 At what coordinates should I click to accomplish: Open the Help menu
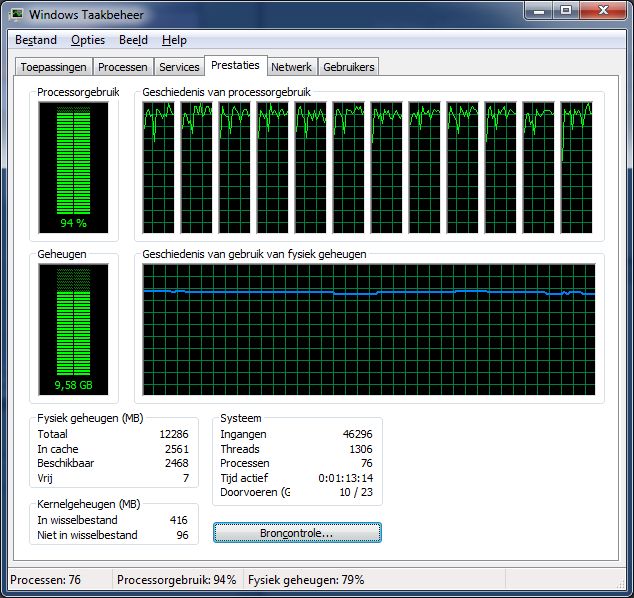tap(174, 40)
